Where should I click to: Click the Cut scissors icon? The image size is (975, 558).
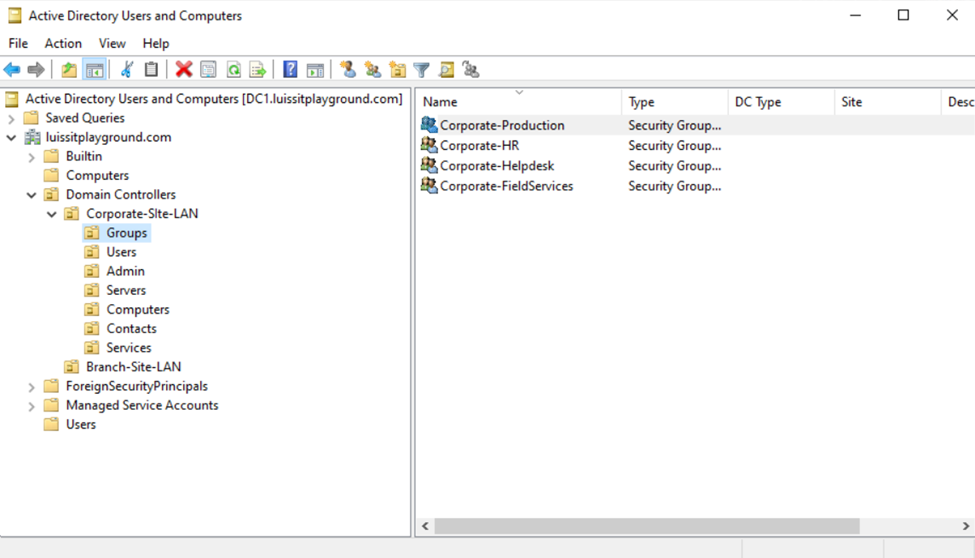click(127, 70)
